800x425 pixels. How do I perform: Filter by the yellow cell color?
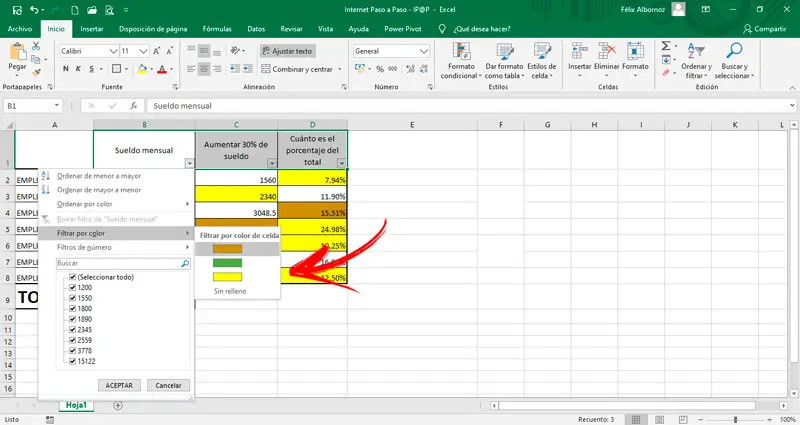(228, 277)
